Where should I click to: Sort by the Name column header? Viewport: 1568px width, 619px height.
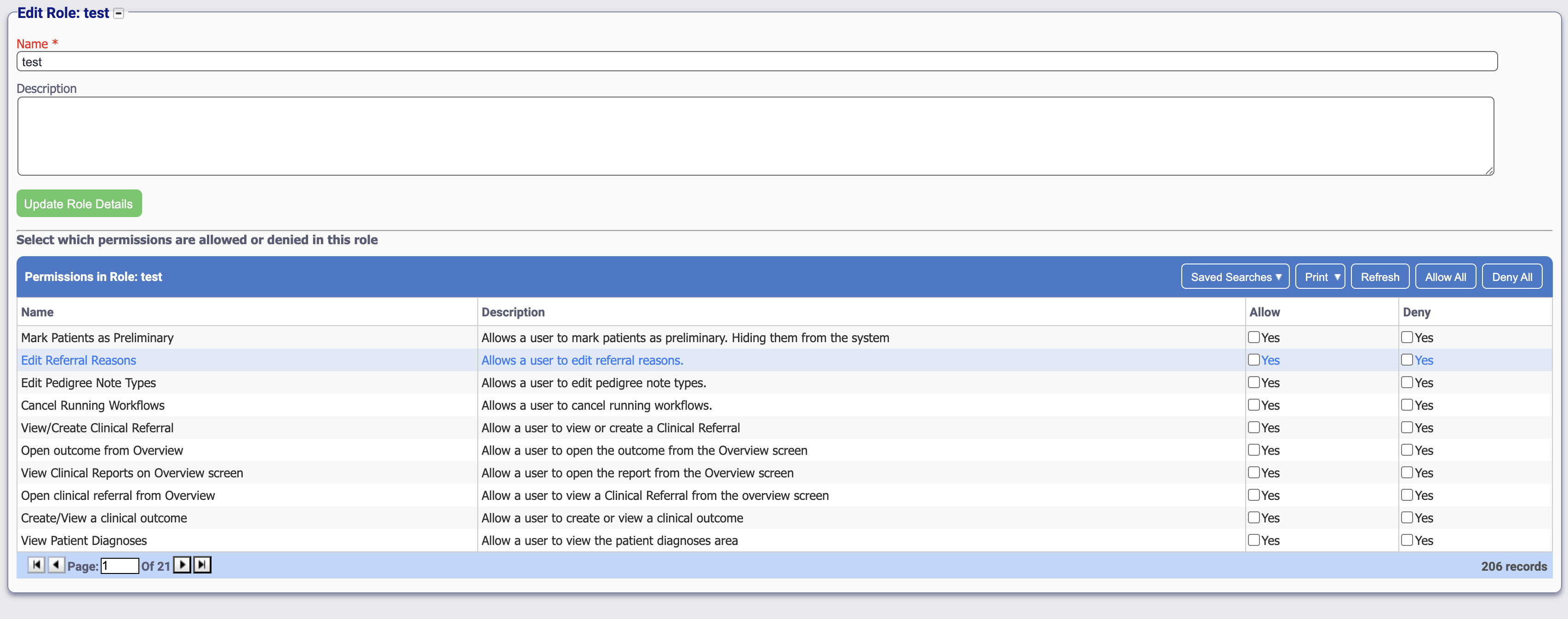(x=38, y=312)
